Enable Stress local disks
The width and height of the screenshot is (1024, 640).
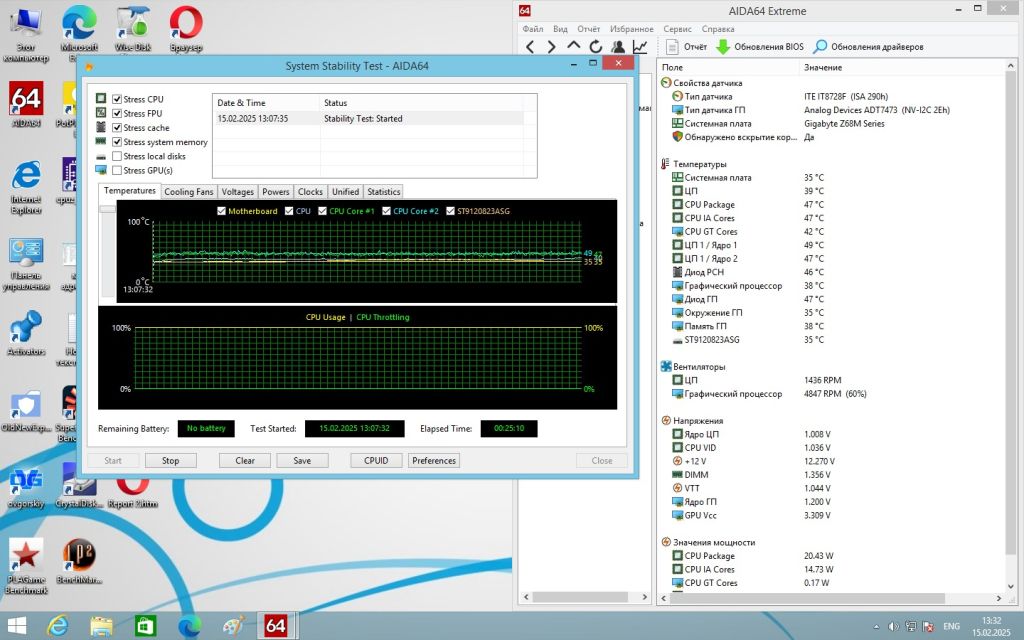[117, 156]
